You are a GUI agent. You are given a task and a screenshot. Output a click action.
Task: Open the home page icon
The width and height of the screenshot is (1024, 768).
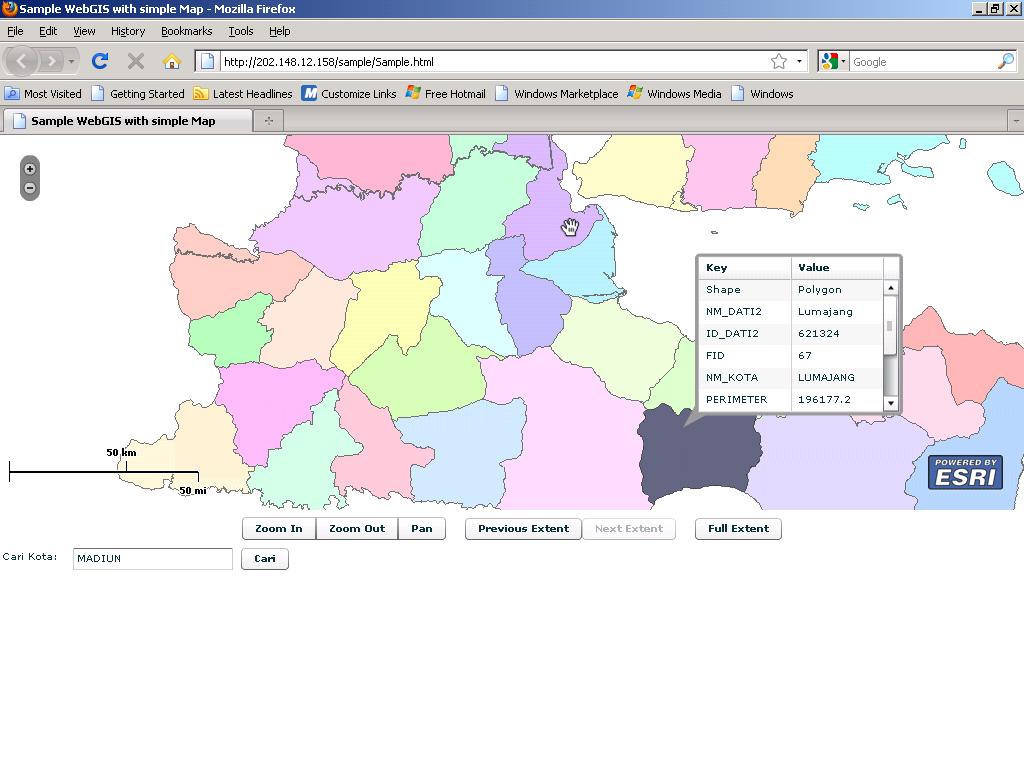[x=172, y=61]
